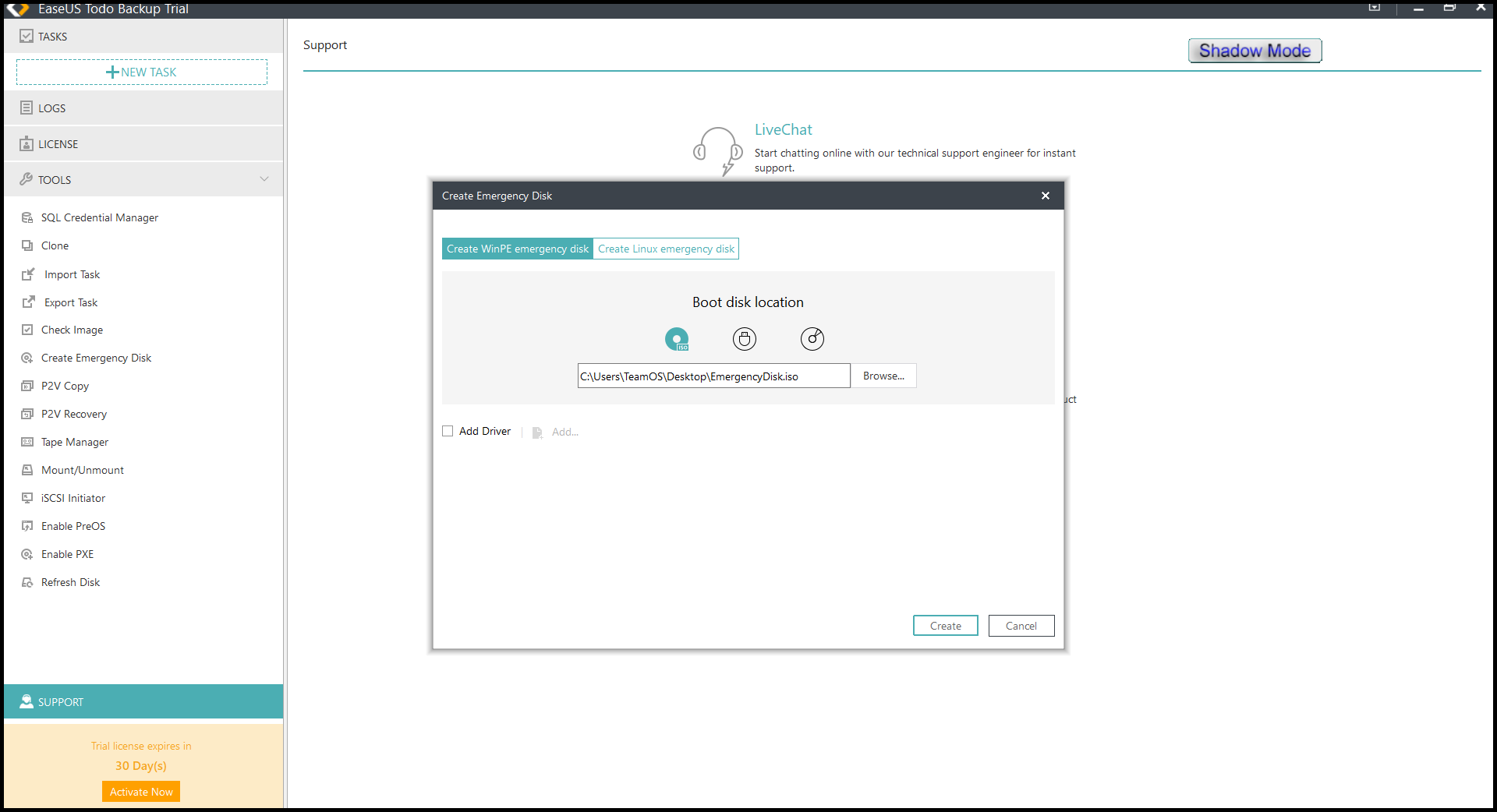The image size is (1497, 812).
Task: Click the 'Trial license expires in' text
Action: [x=141, y=746]
